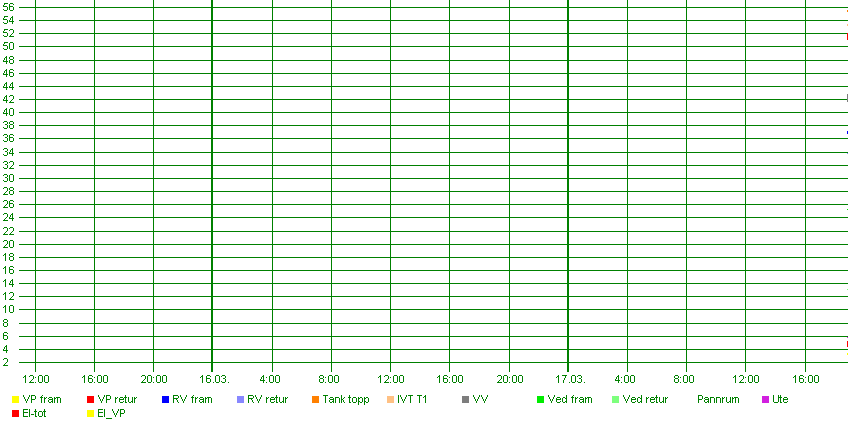This screenshot has width=848, height=426.
Task: Click the light green swatch beside Ved retur
Action: click(x=615, y=400)
